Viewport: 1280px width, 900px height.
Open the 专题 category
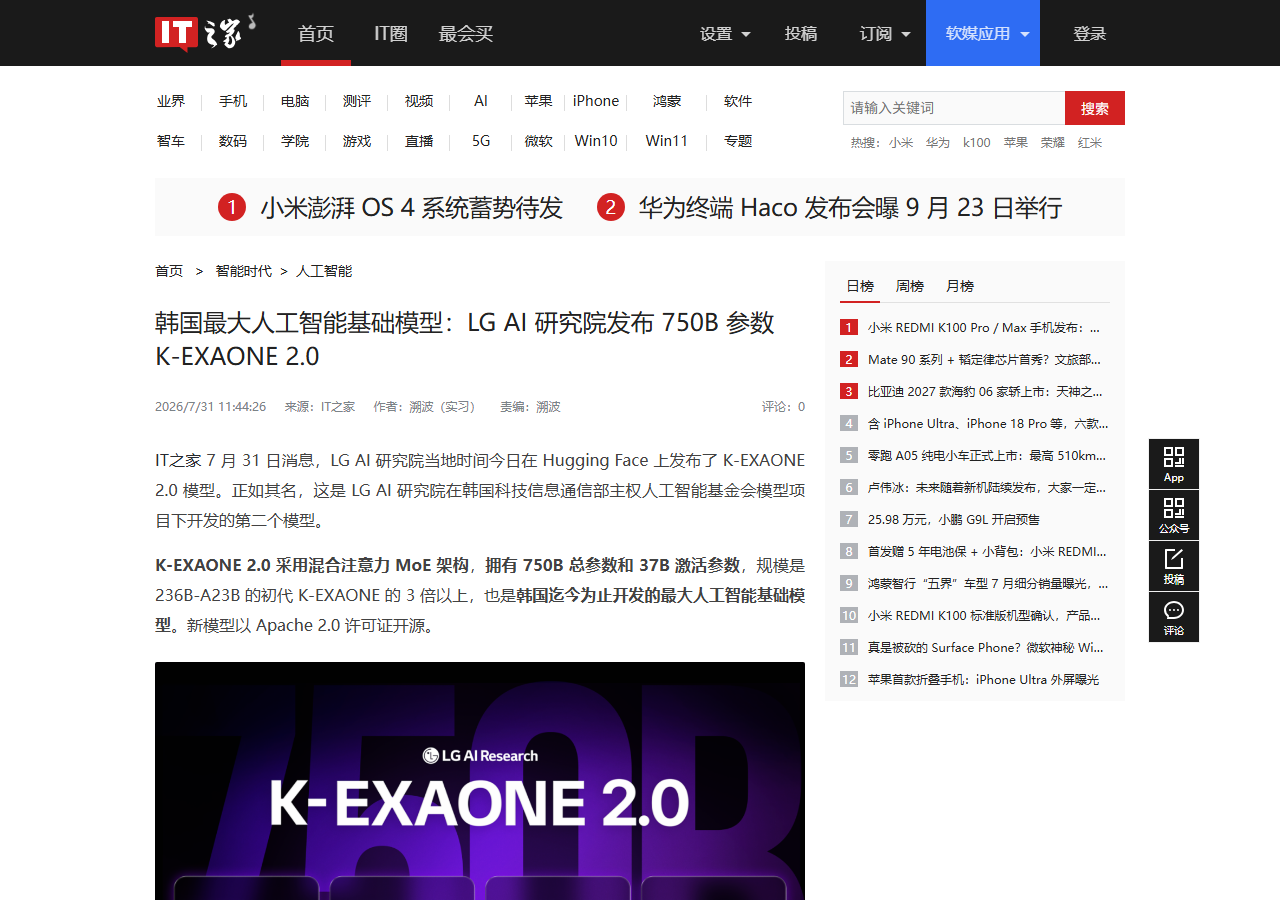tap(738, 141)
